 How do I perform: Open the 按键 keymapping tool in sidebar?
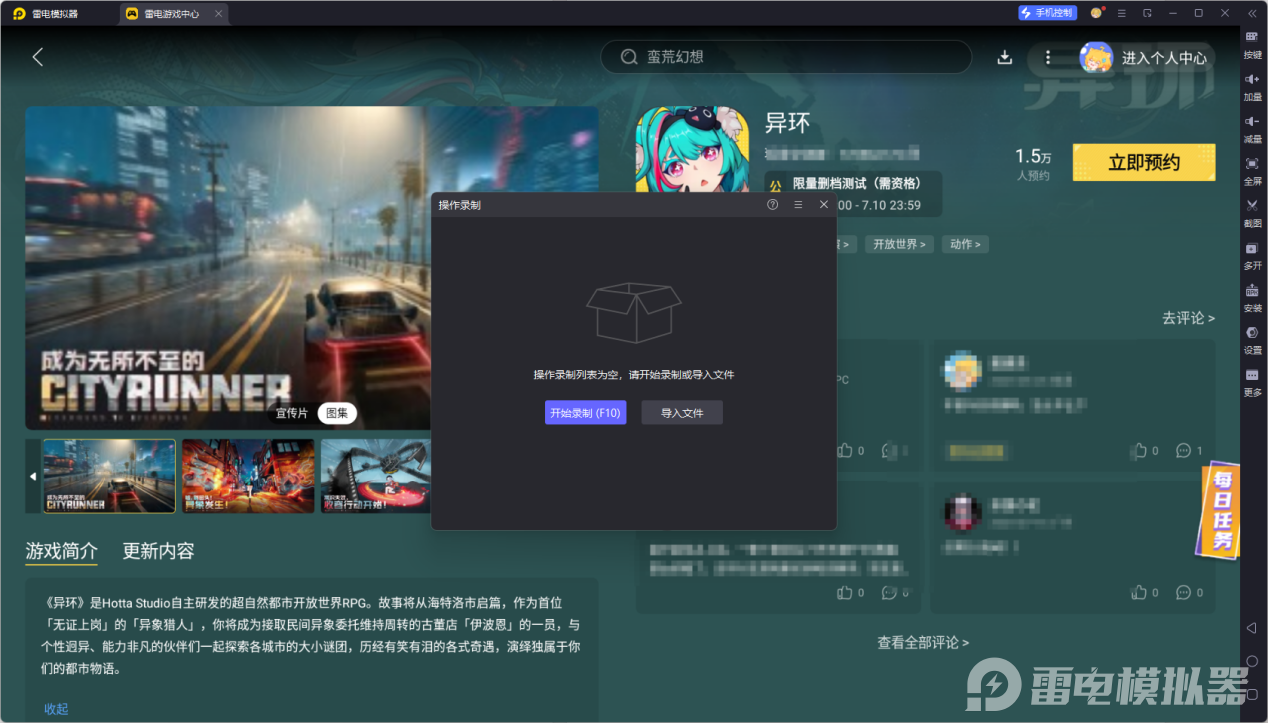tap(1252, 43)
